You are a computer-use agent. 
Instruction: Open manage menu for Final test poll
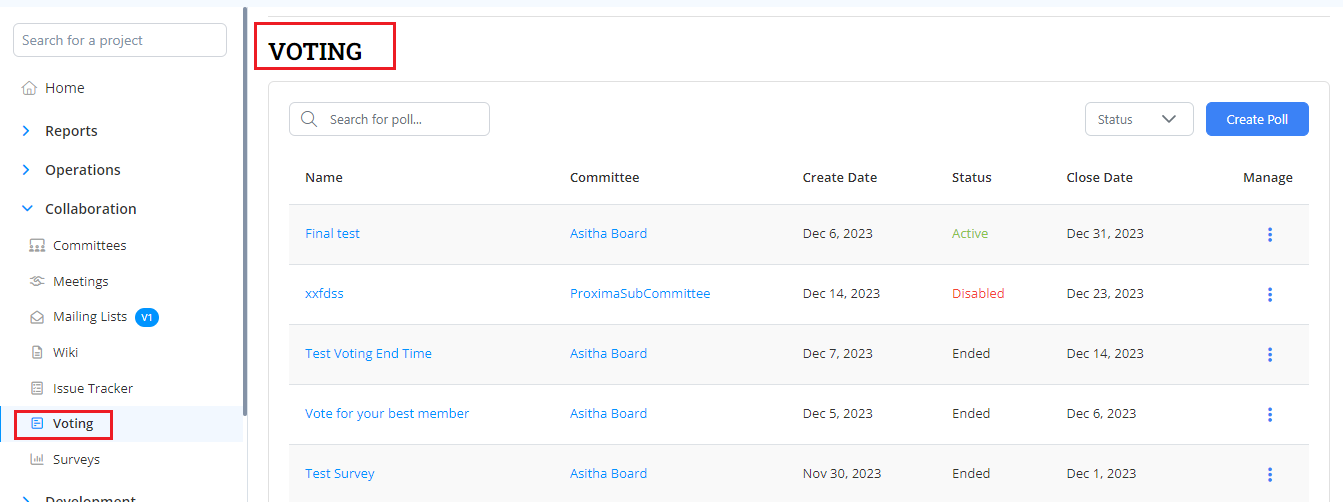coord(1269,234)
